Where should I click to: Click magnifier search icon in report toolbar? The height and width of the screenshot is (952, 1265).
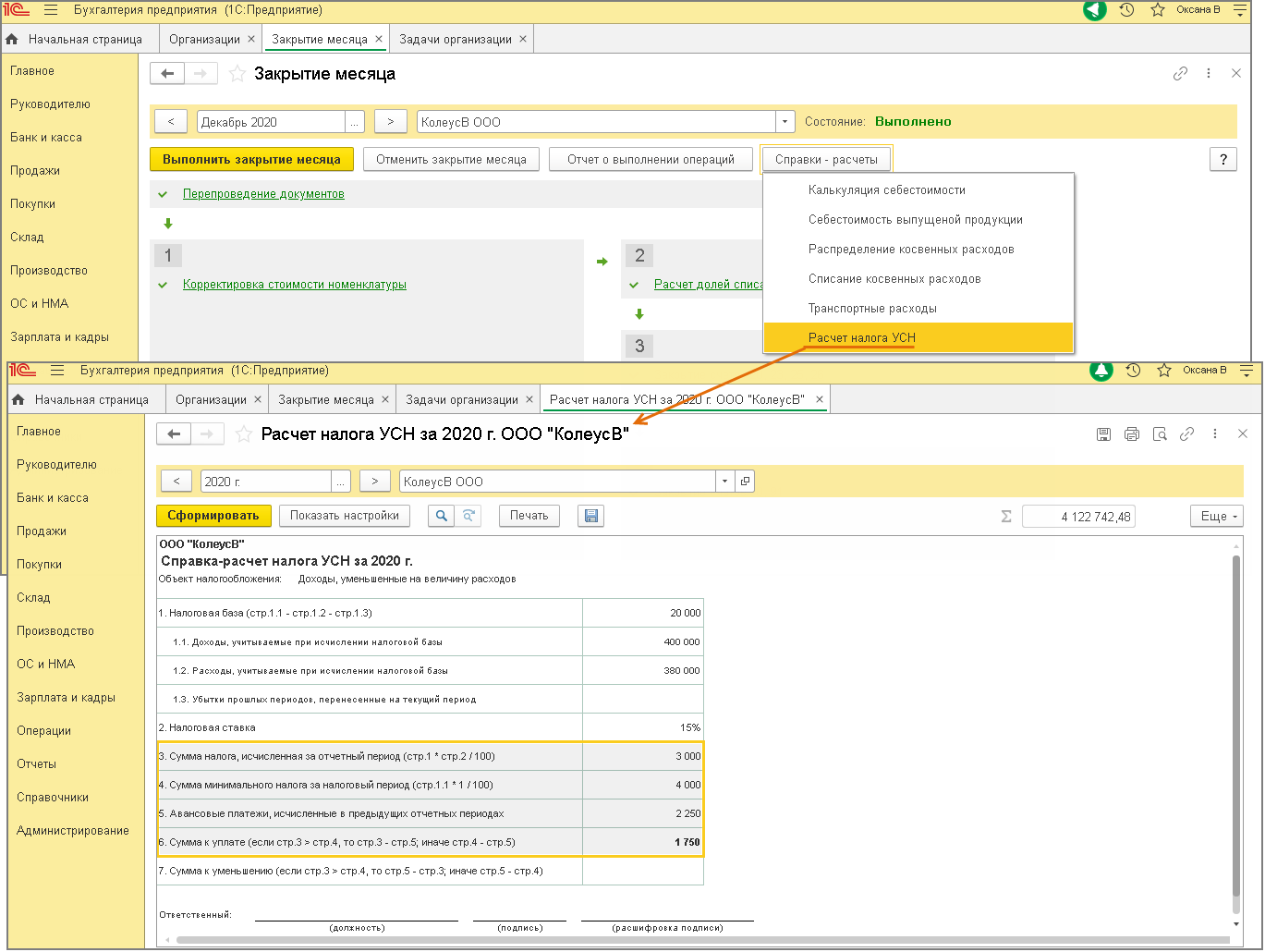click(442, 516)
